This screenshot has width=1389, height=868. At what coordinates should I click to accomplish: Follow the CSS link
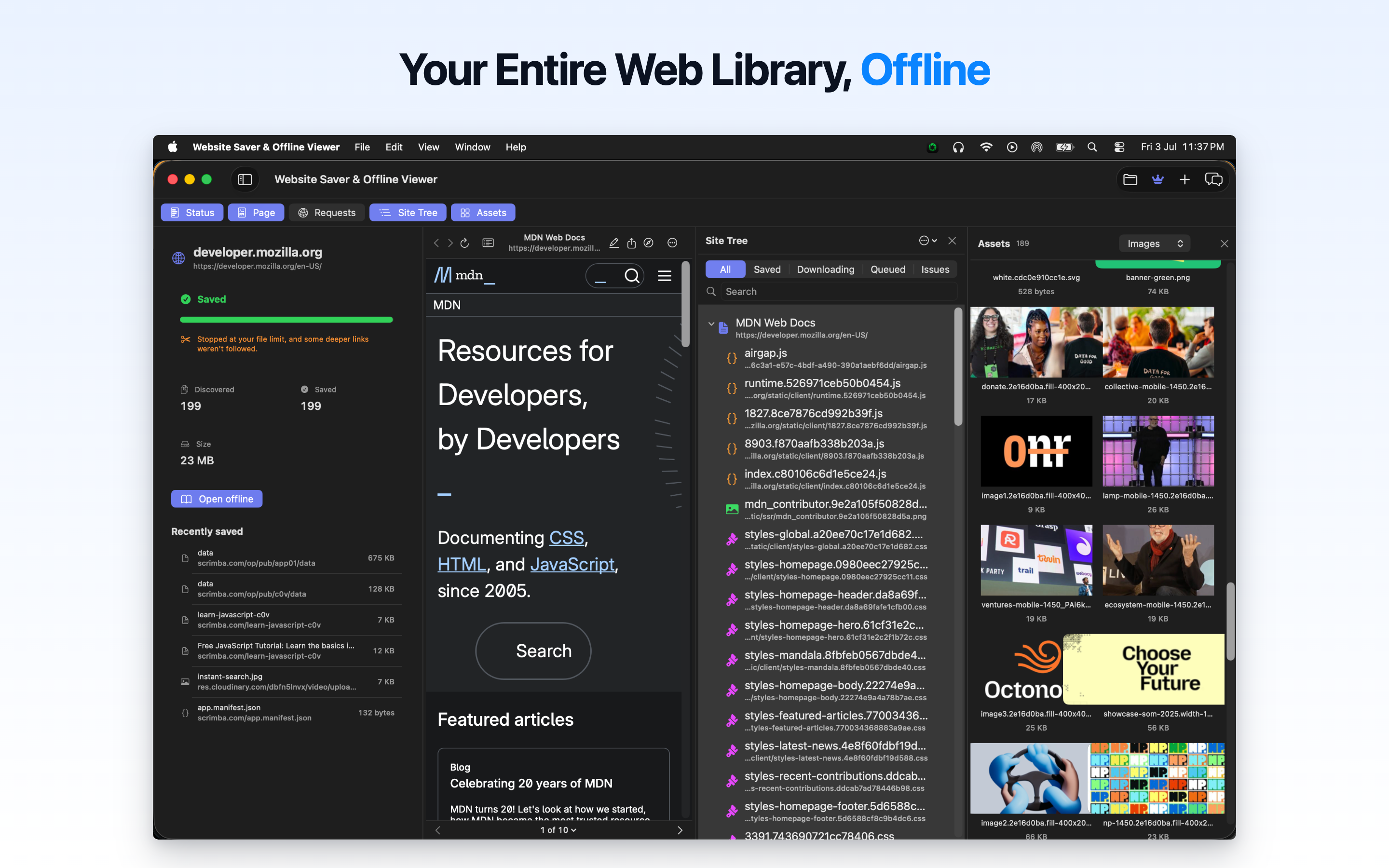(567, 538)
